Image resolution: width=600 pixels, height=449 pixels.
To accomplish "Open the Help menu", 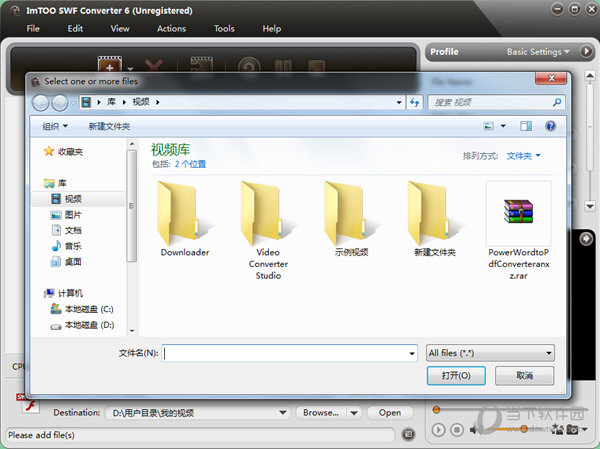I will [x=272, y=29].
